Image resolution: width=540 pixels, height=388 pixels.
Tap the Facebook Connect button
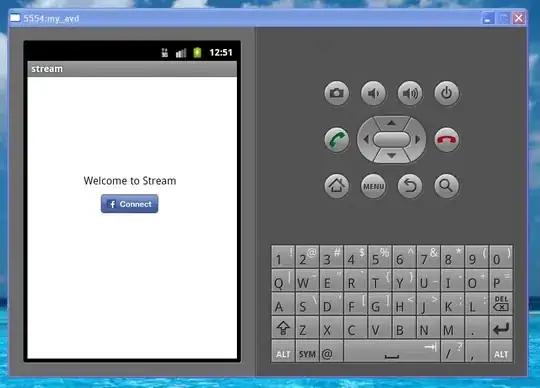point(129,204)
